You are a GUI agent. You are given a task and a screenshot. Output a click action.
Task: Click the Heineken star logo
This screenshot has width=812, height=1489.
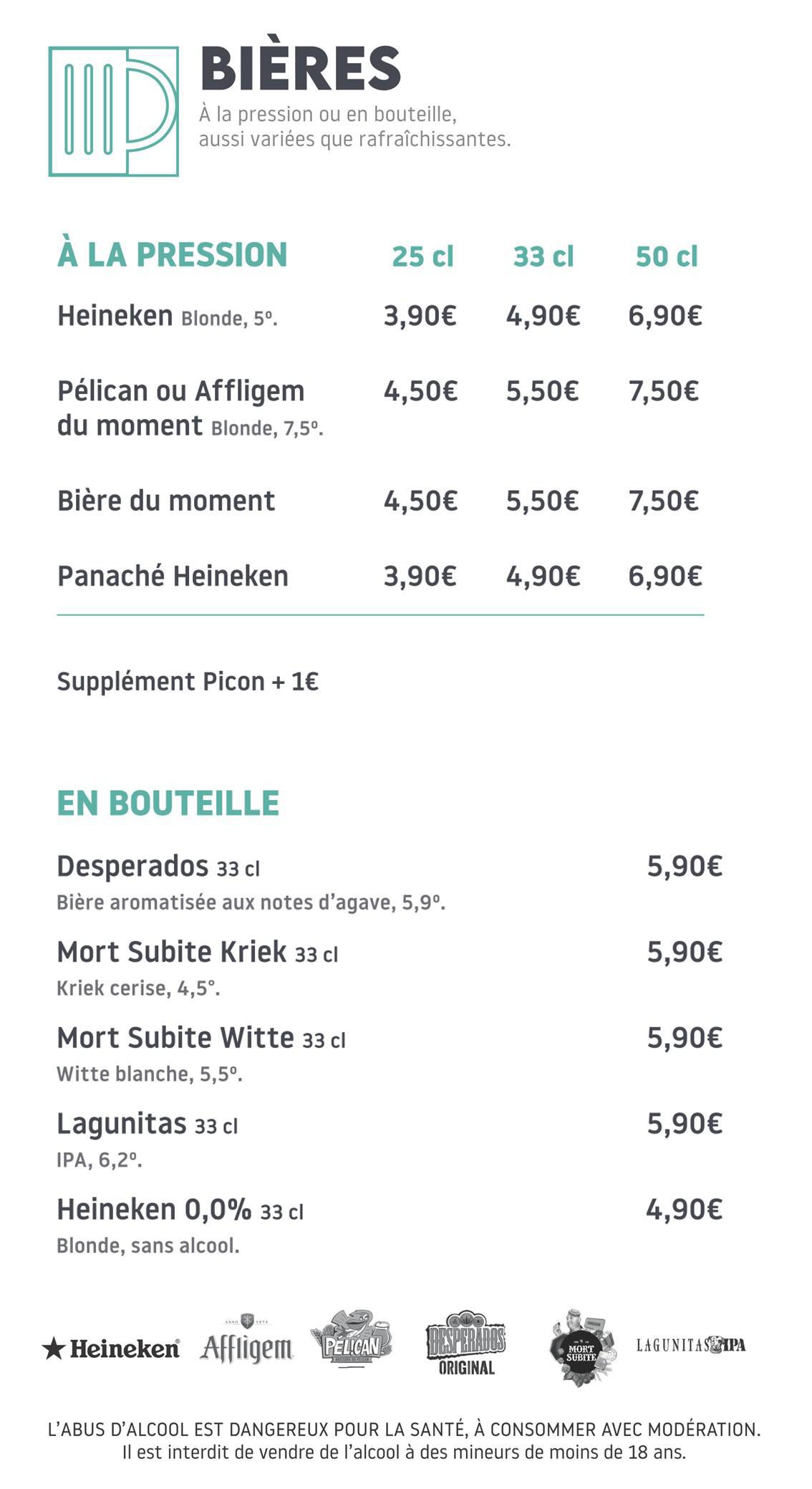click(111, 1349)
